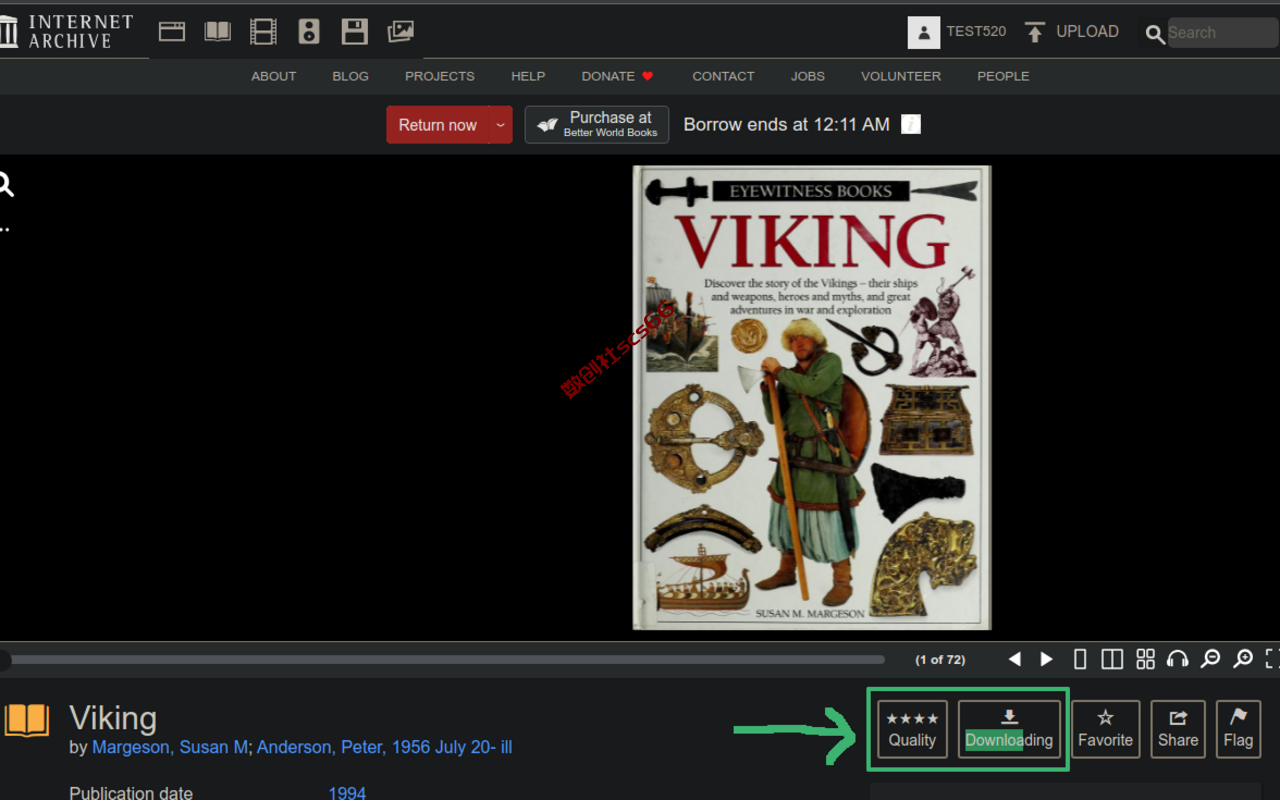Open the PEOPLE menu item

pos(1003,76)
